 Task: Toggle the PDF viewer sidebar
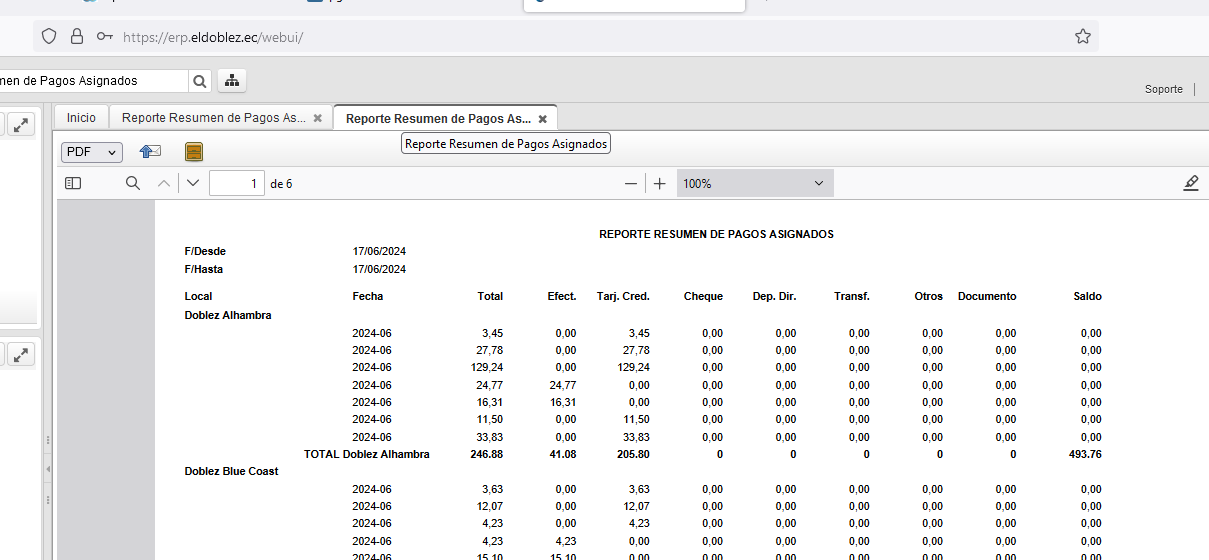pyautogui.click(x=72, y=183)
